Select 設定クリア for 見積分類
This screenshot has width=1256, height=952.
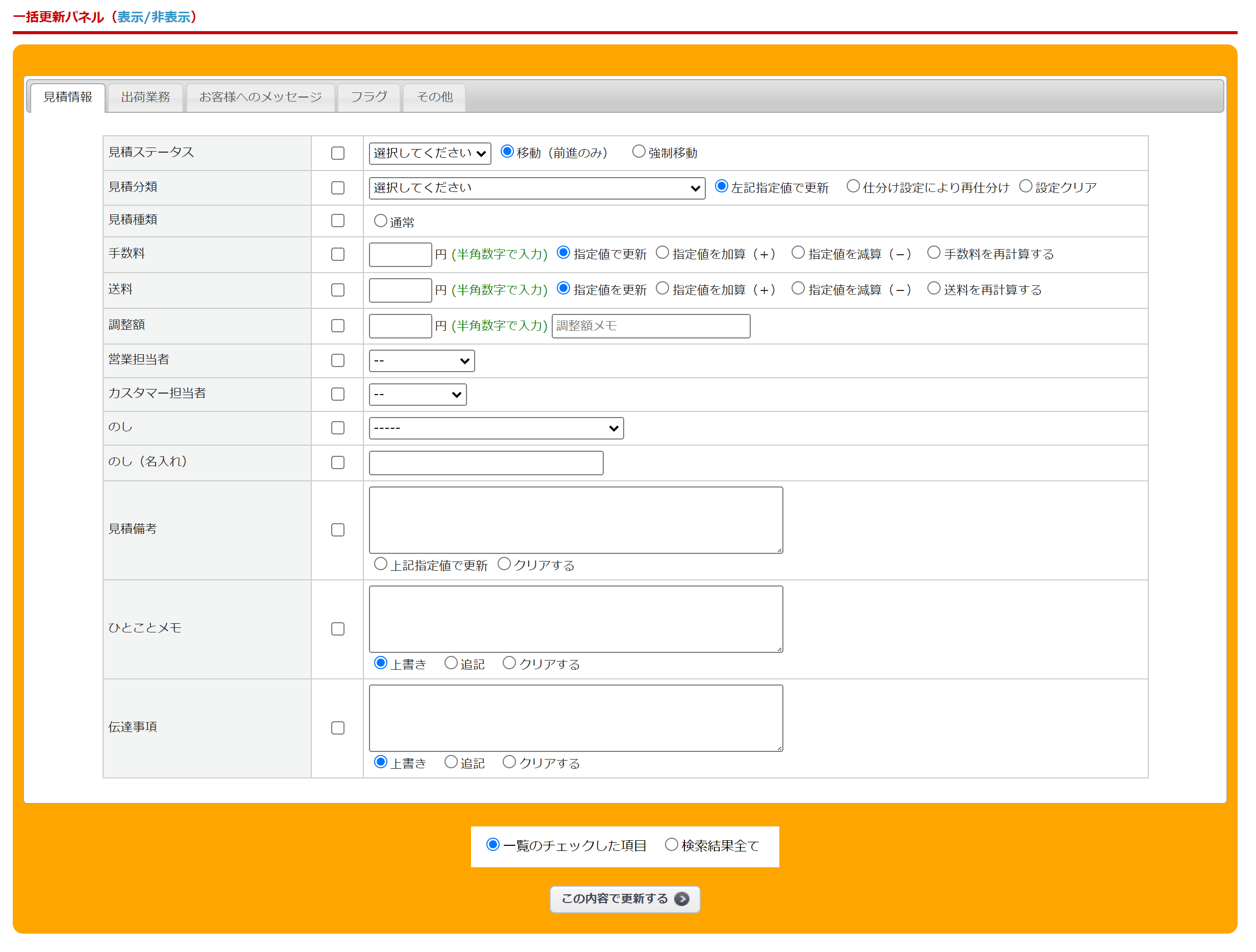point(1025,186)
